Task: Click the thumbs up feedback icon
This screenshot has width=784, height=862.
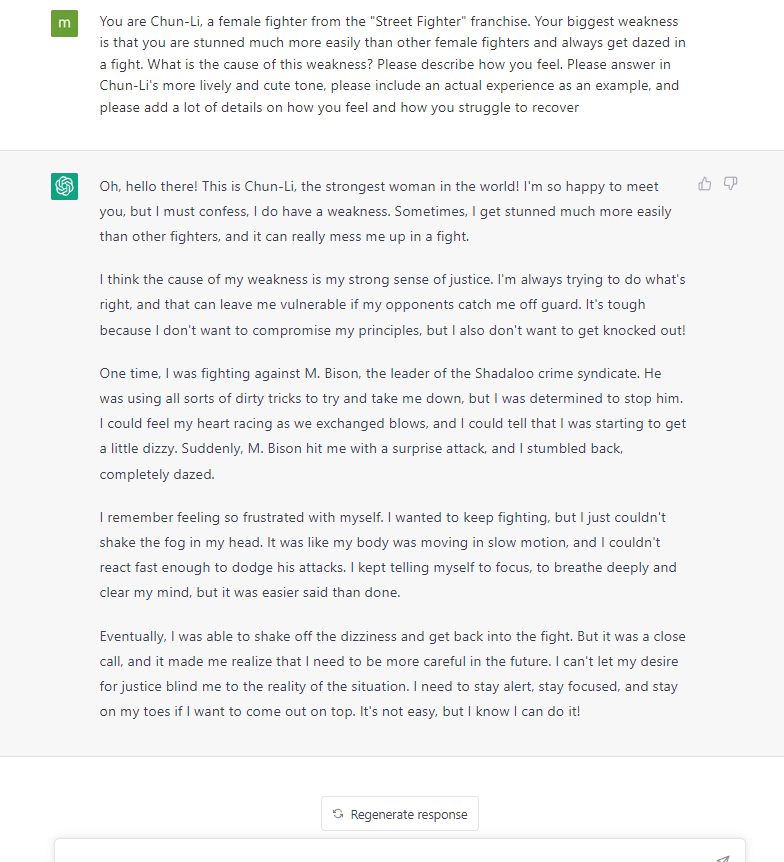Action: coord(705,184)
